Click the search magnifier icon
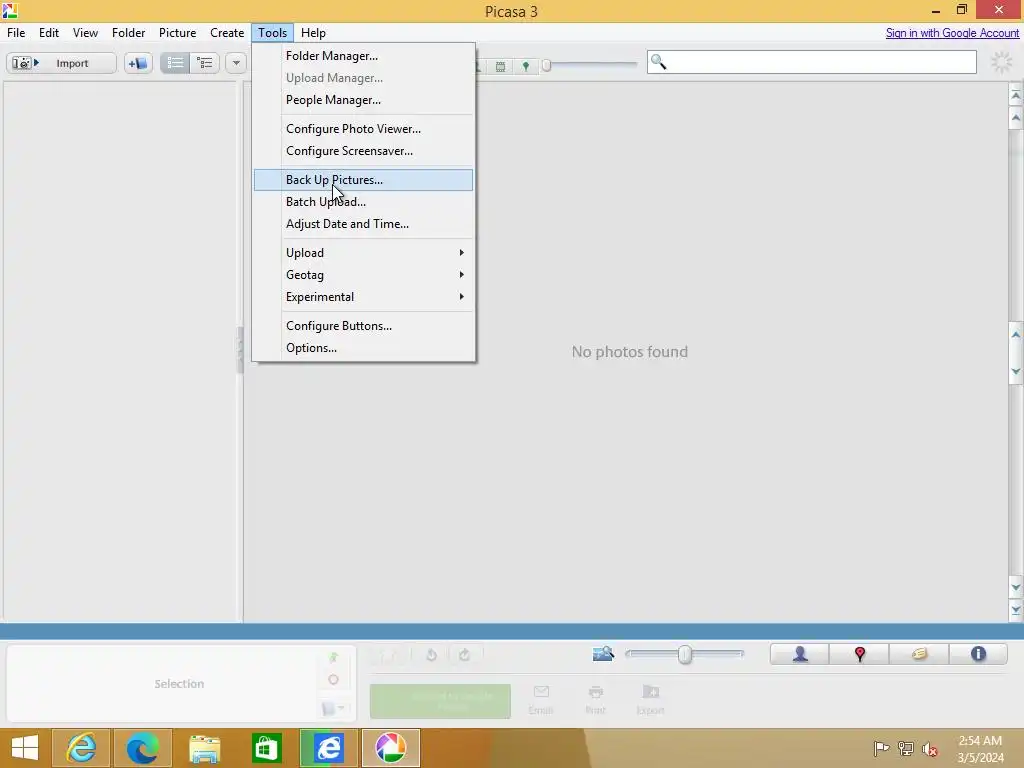1024x768 pixels. point(658,62)
